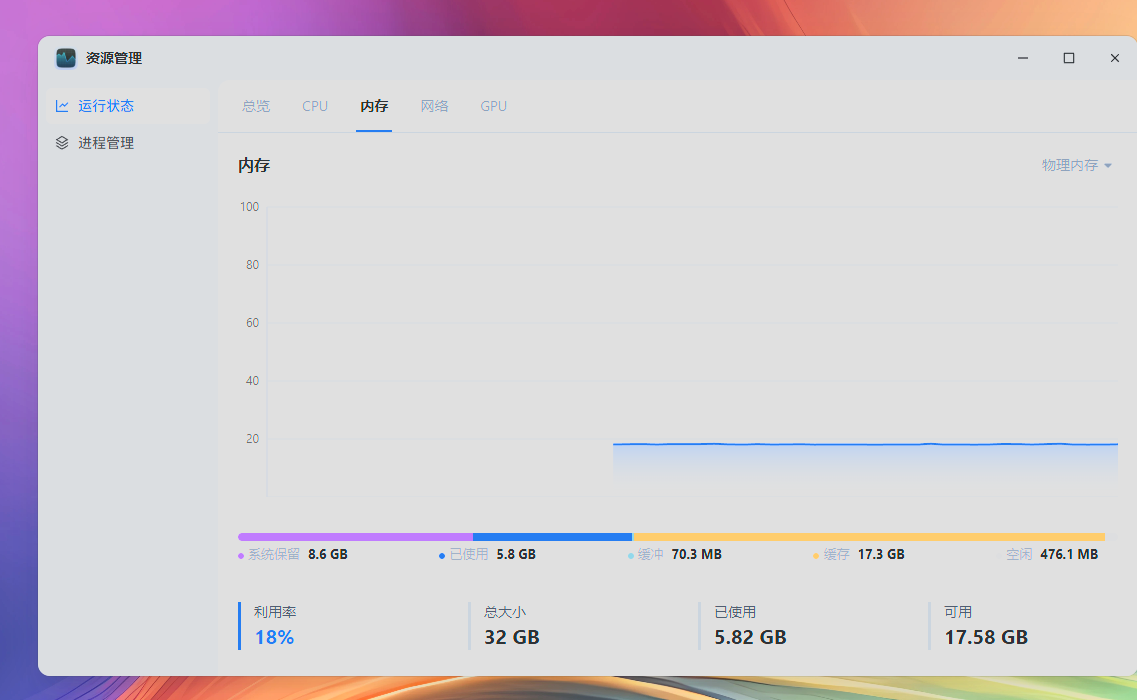This screenshot has width=1137, height=700.
Task: Close the 资源管理 window
Action: pyautogui.click(x=1115, y=58)
